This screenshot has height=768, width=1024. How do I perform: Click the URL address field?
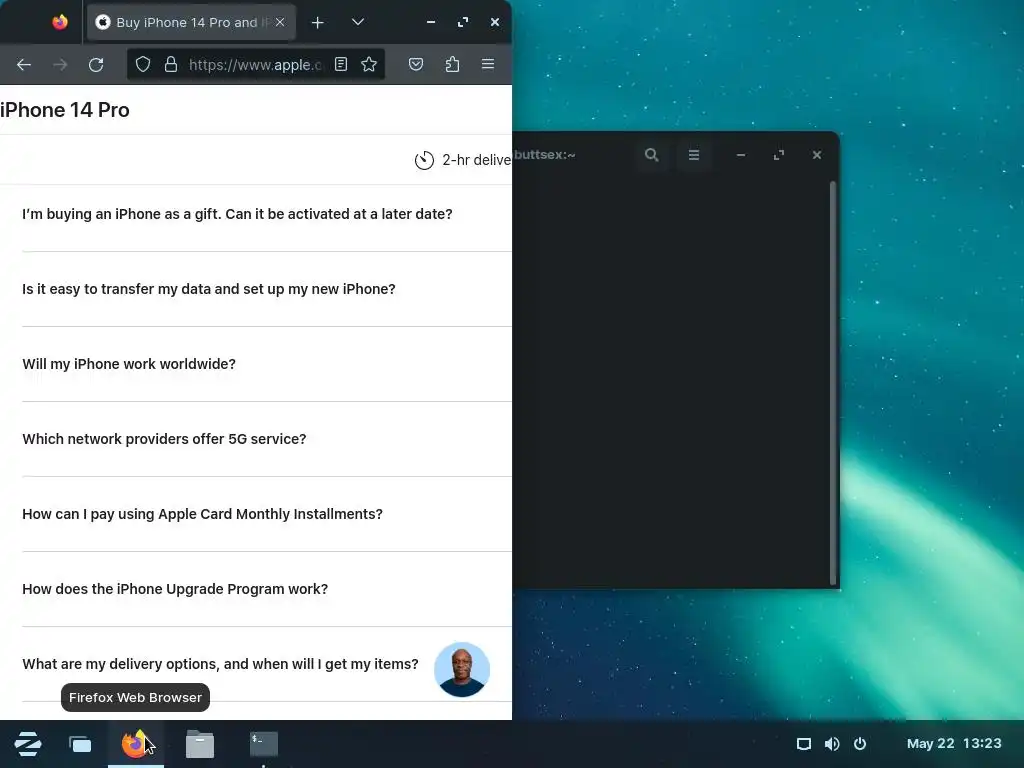click(255, 65)
